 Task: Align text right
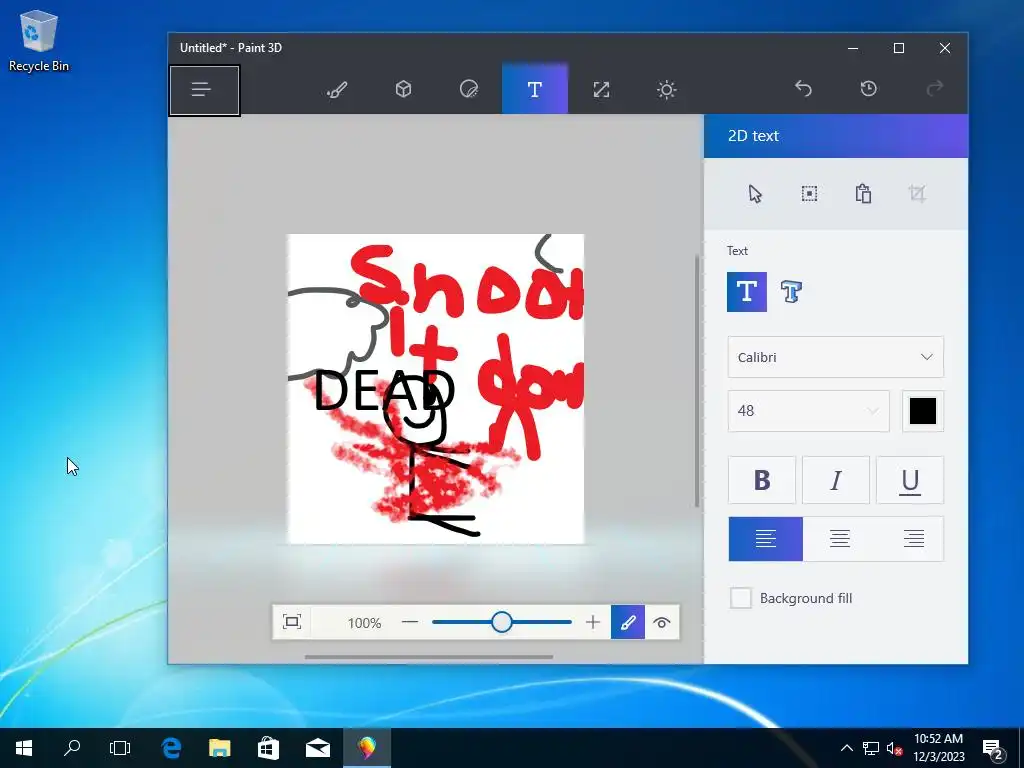914,539
